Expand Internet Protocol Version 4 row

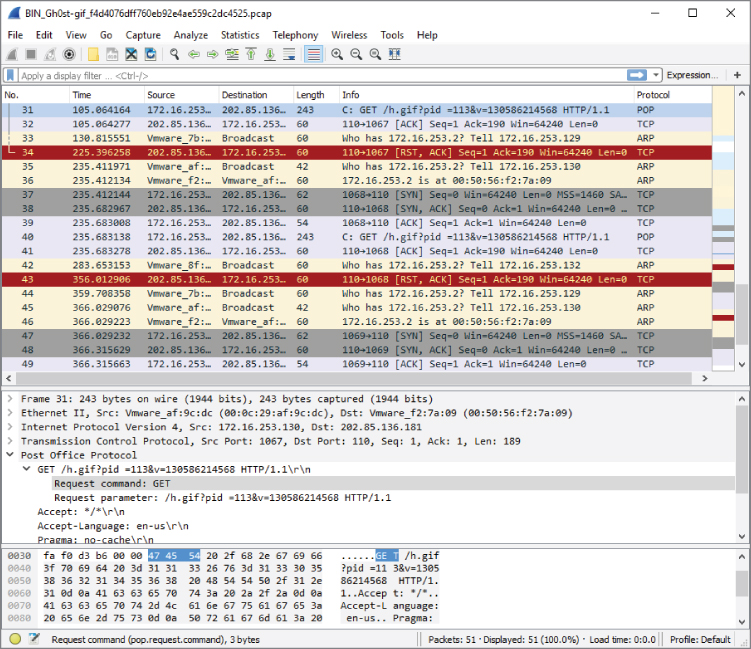click(x=10, y=427)
